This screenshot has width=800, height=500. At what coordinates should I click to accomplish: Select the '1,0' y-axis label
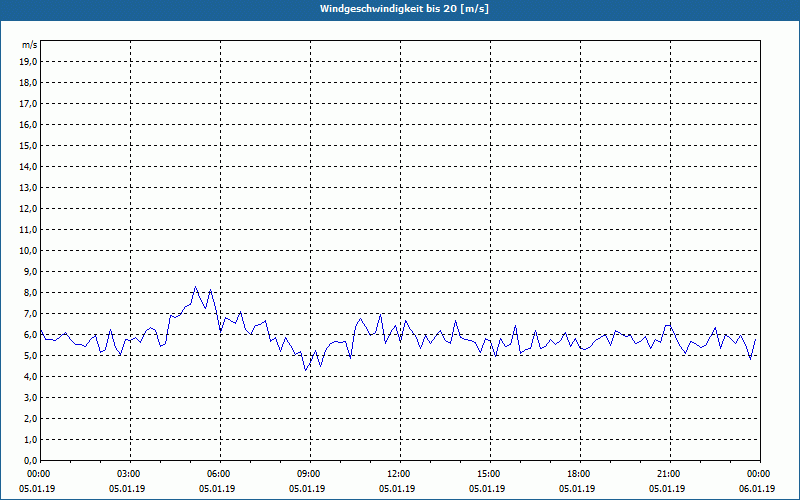(30, 440)
